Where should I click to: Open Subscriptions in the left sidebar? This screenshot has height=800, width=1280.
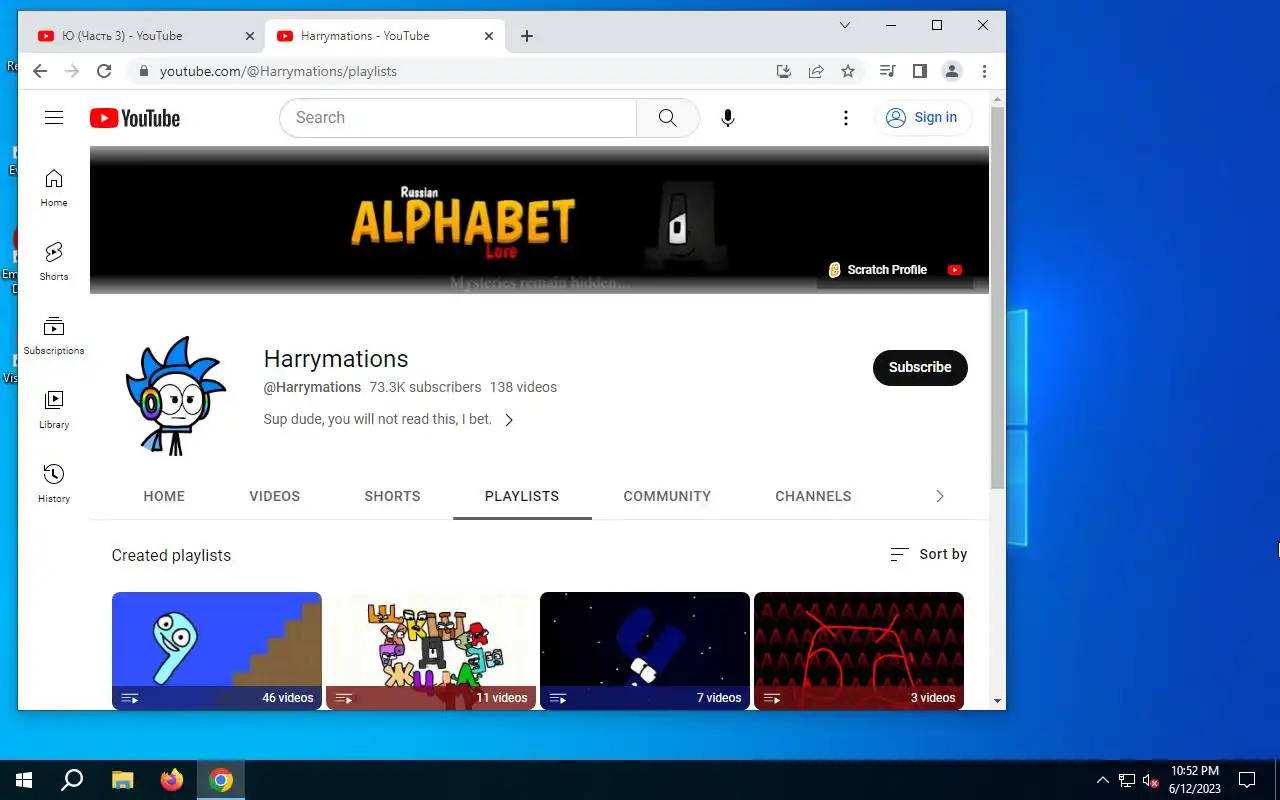(x=54, y=336)
